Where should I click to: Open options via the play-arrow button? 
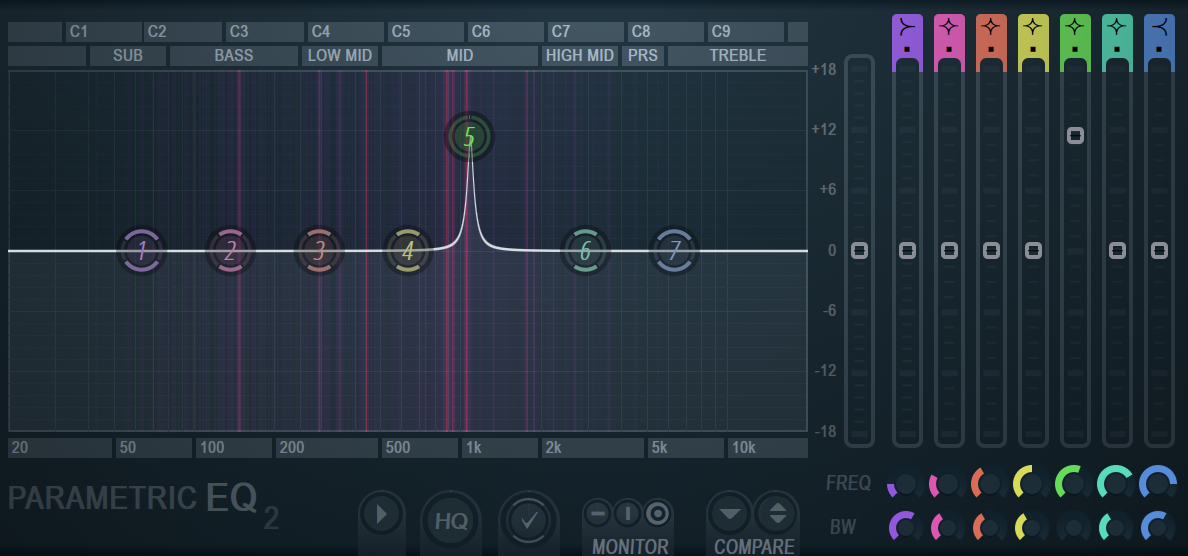coord(382,515)
